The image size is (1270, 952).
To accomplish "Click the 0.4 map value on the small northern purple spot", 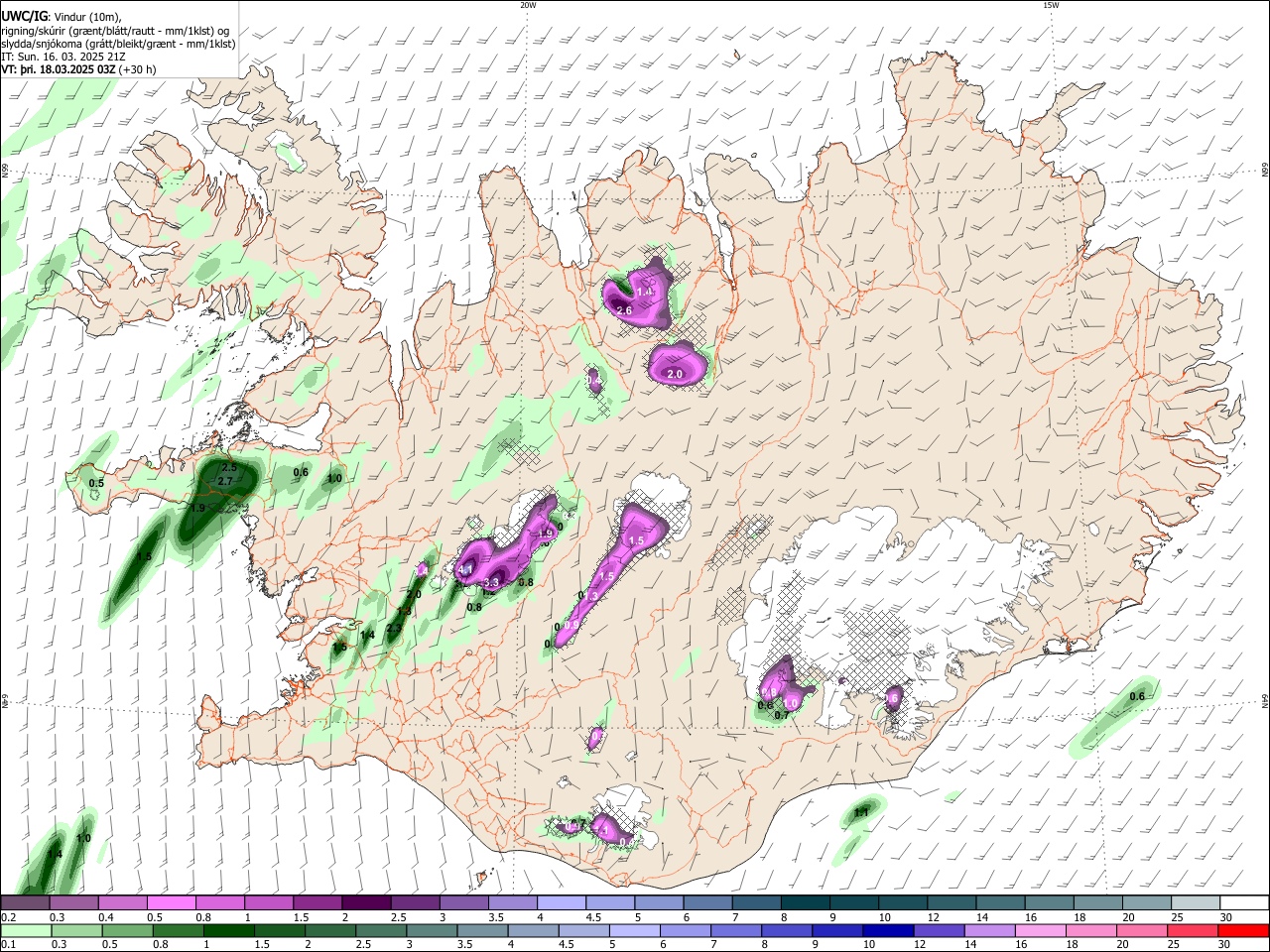I will point(594,381).
